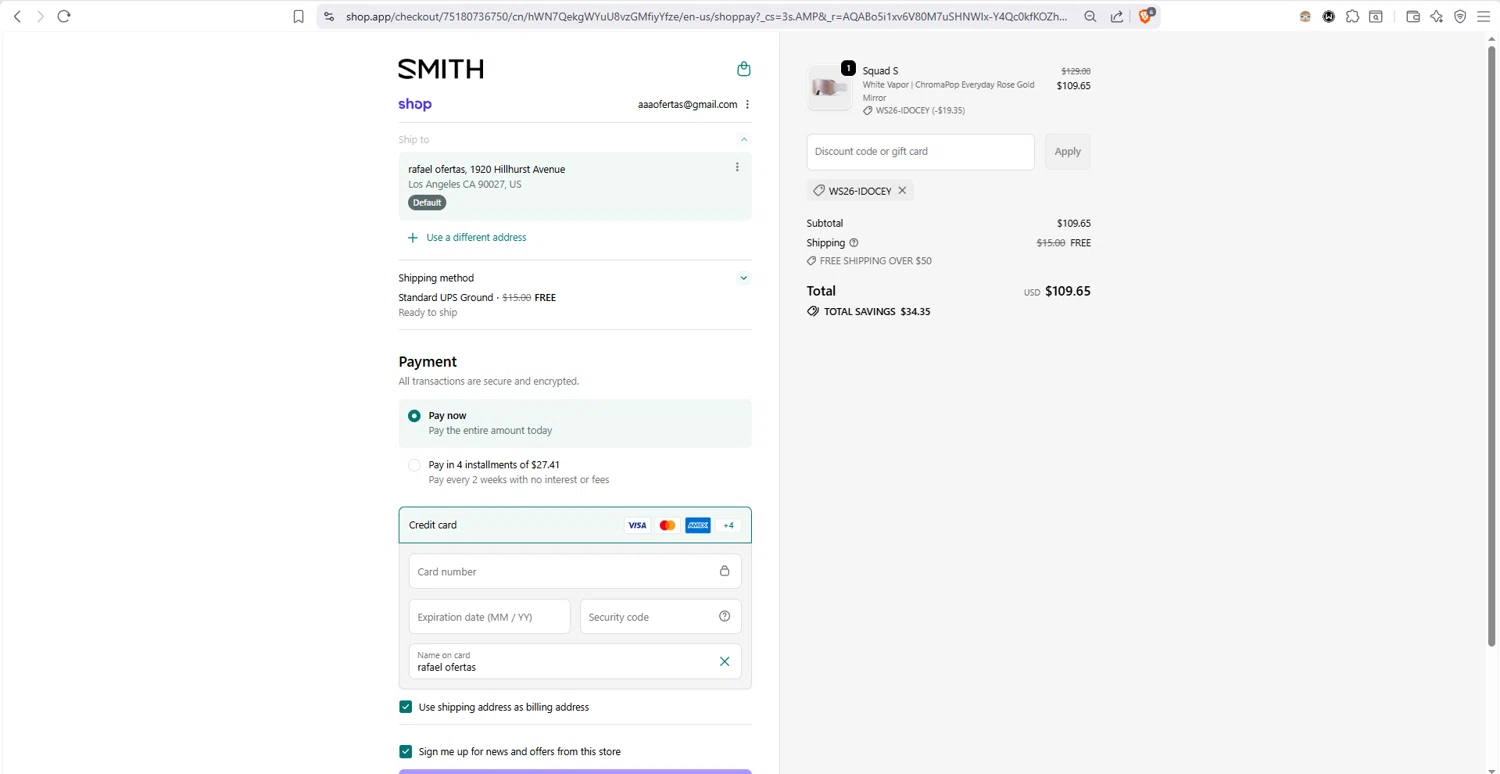Open the shipping address three-dot options

click(x=737, y=167)
